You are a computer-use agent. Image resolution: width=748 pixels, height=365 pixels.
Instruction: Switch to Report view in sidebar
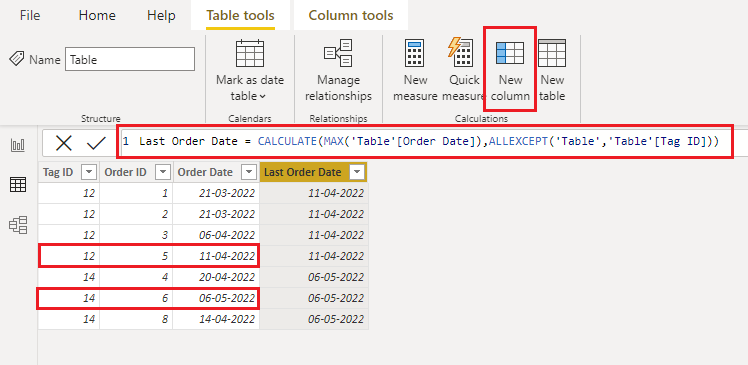[18, 145]
